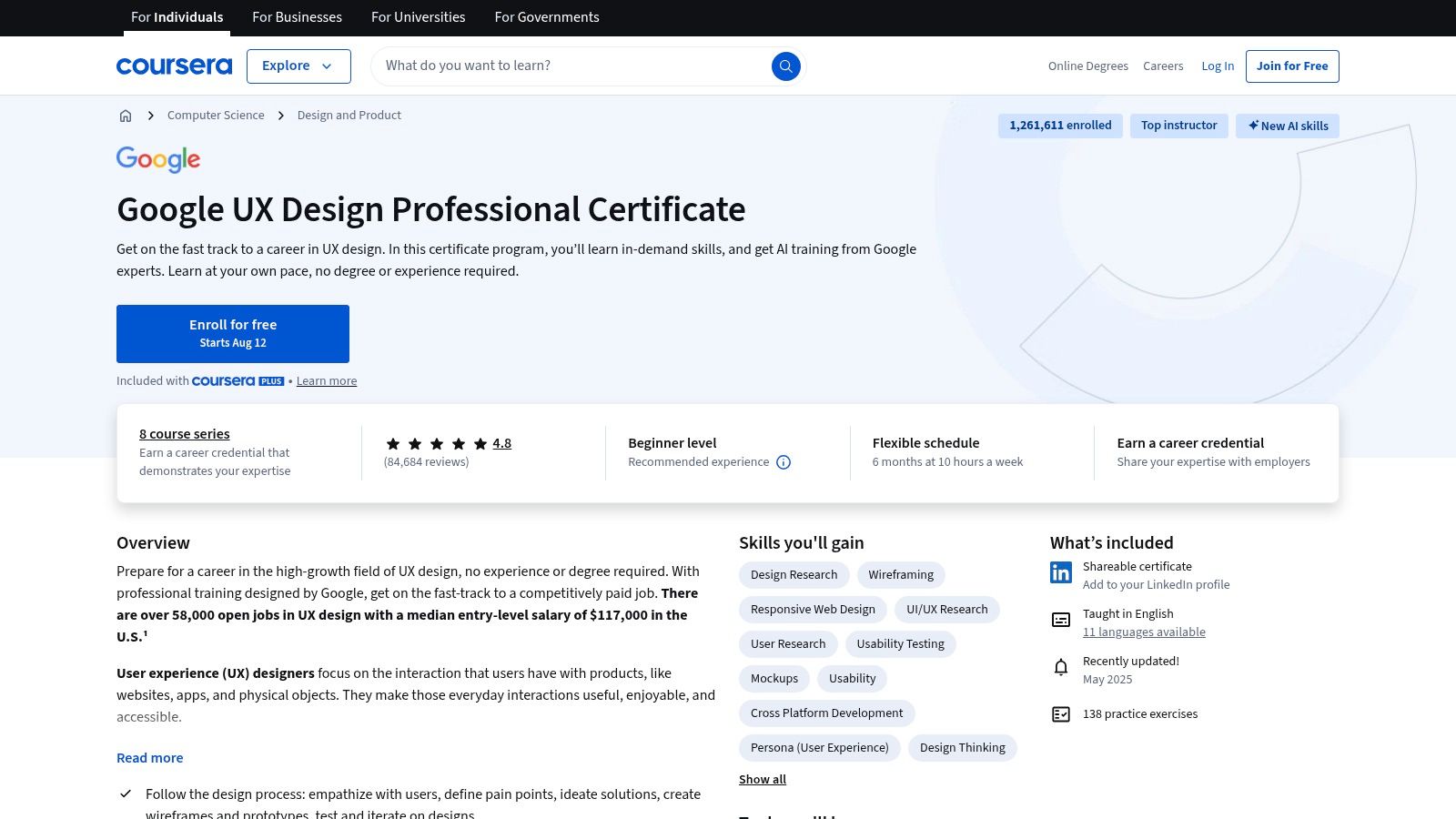
Task: Click the Persona (User Experience) skill tag
Action: (820, 748)
